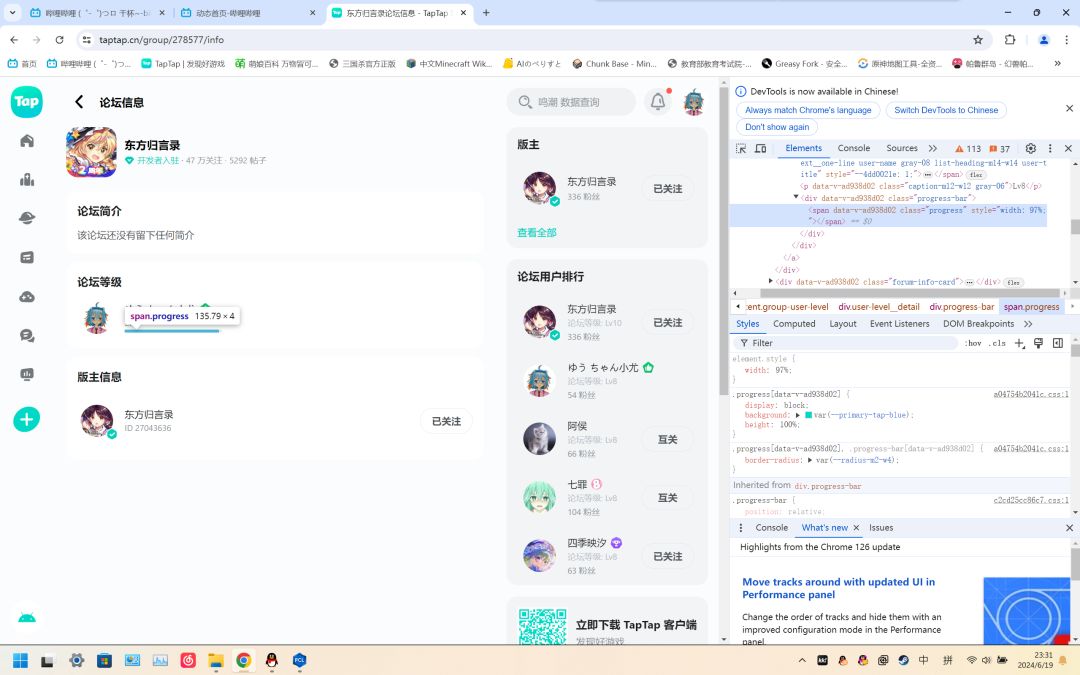
Task: Toggle :hov element state panel
Action: (x=973, y=343)
